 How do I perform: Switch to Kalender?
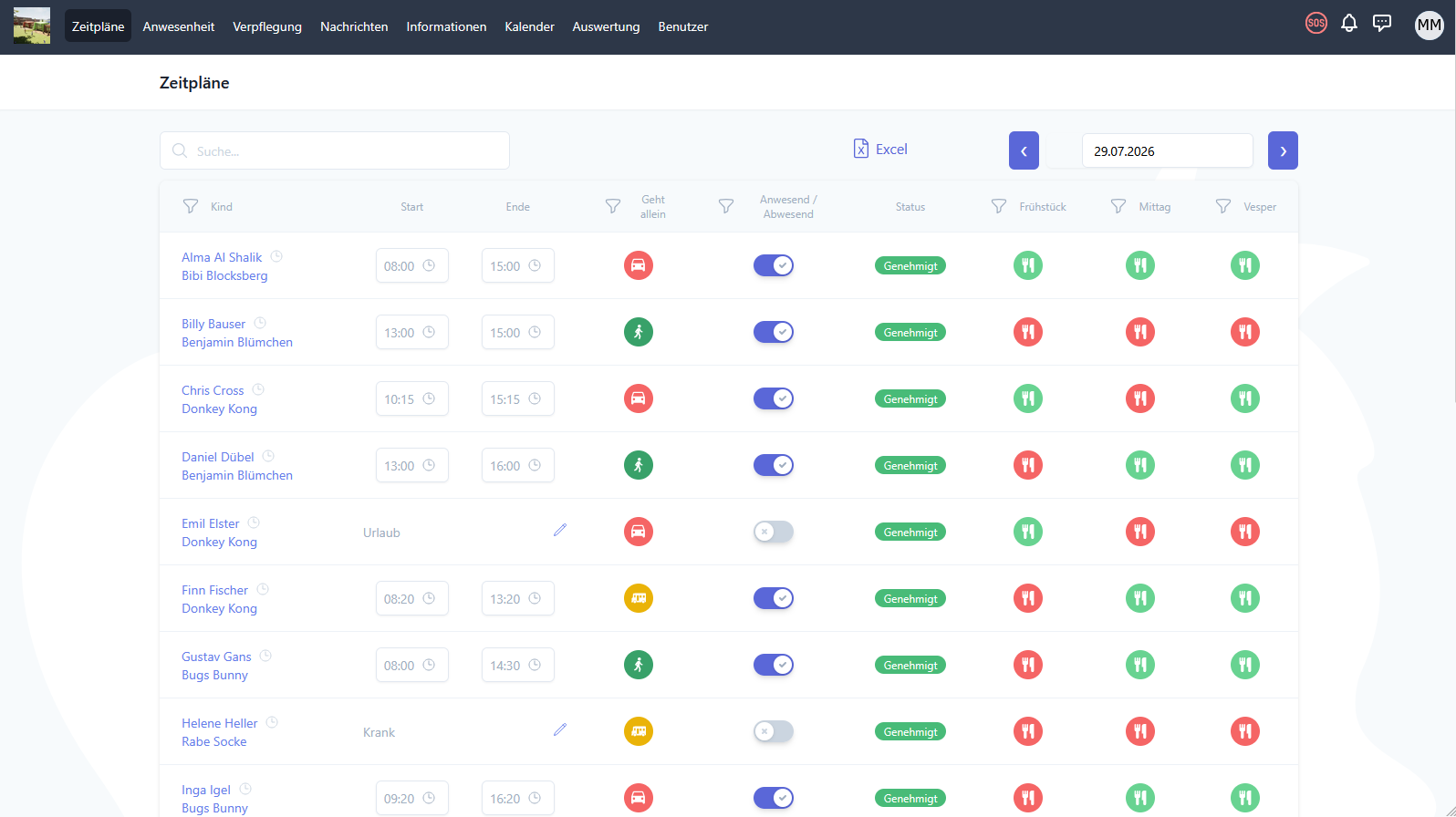tap(530, 26)
